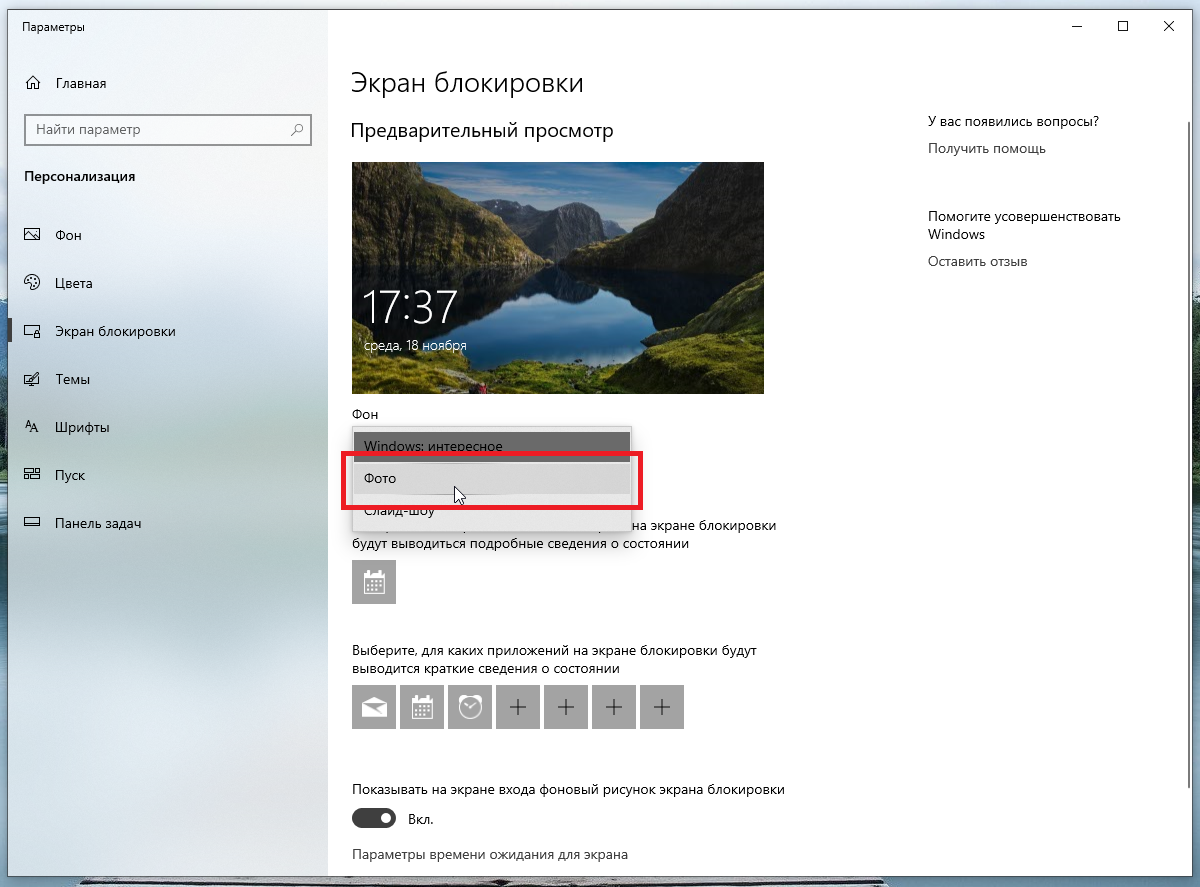Select the Цвета palette icon

33,283
